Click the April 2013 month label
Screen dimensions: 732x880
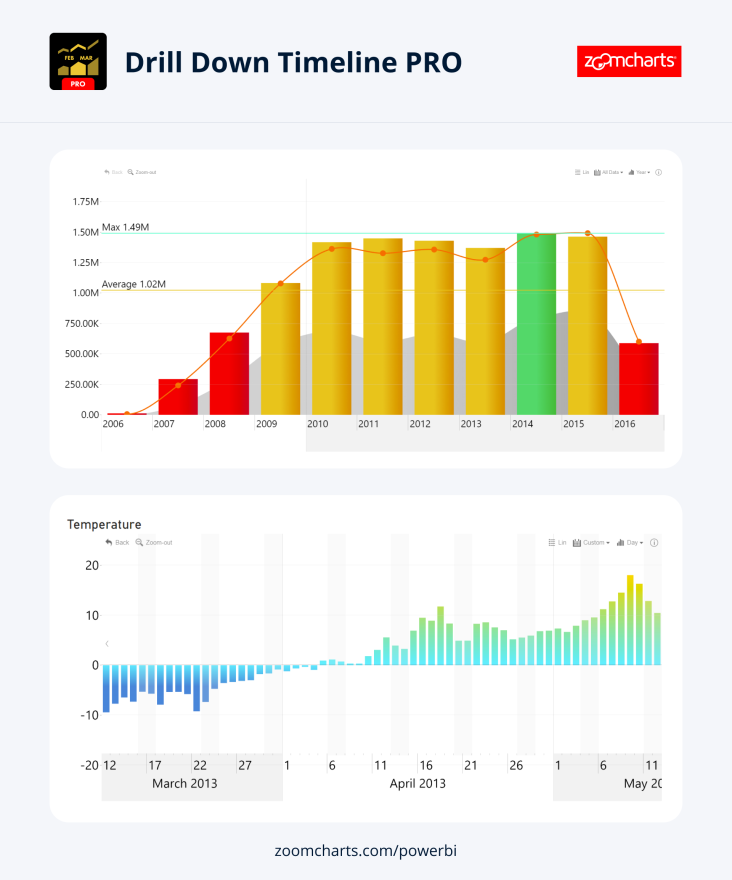click(x=418, y=783)
